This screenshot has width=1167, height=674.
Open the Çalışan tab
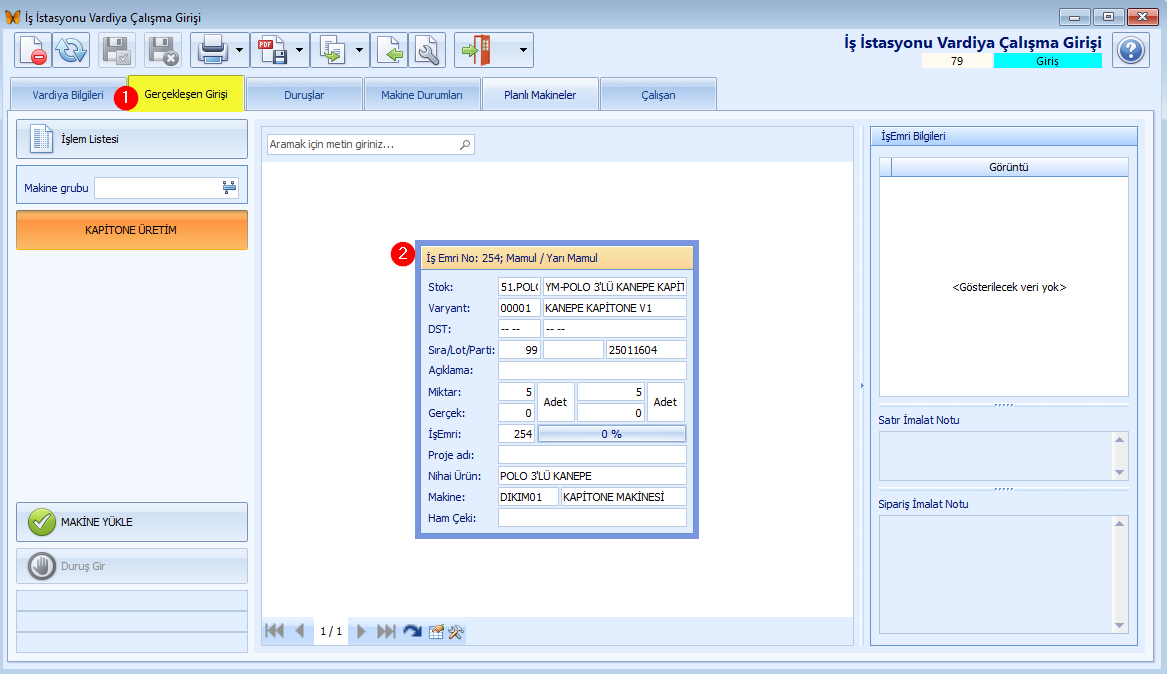coord(659,95)
